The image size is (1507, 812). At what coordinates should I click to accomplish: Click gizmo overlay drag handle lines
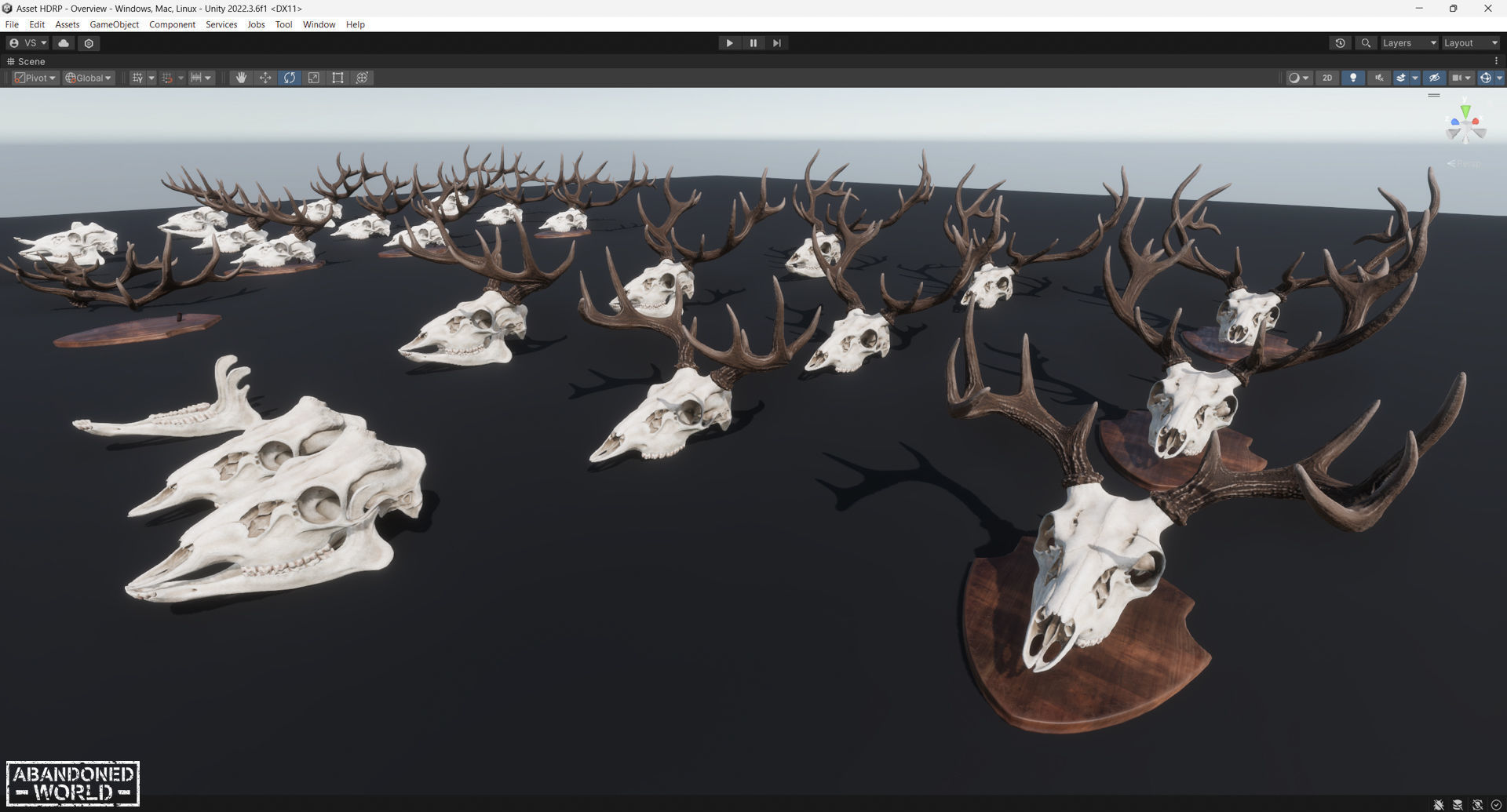click(x=1434, y=95)
